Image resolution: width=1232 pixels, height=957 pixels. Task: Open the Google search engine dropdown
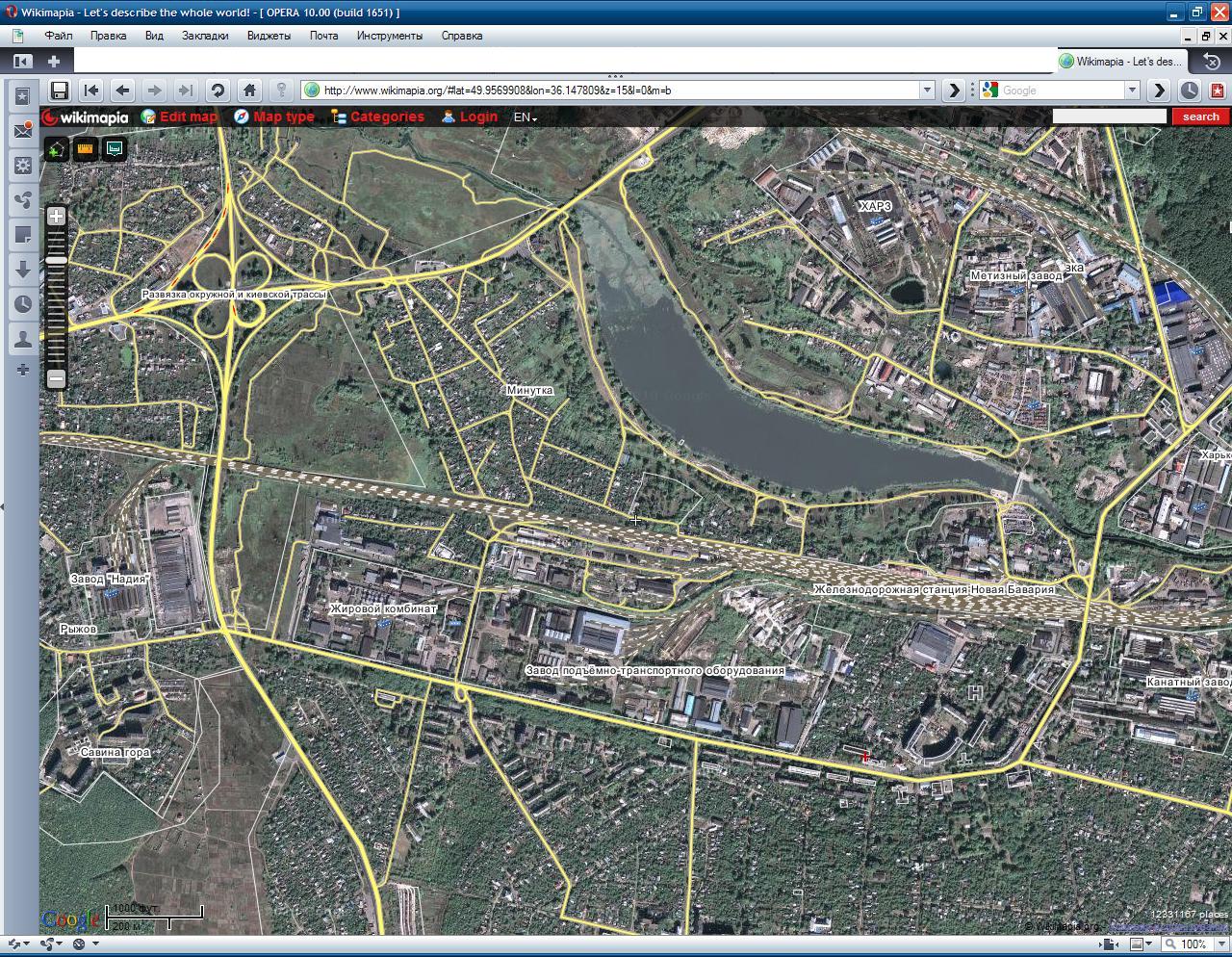(x=1132, y=91)
